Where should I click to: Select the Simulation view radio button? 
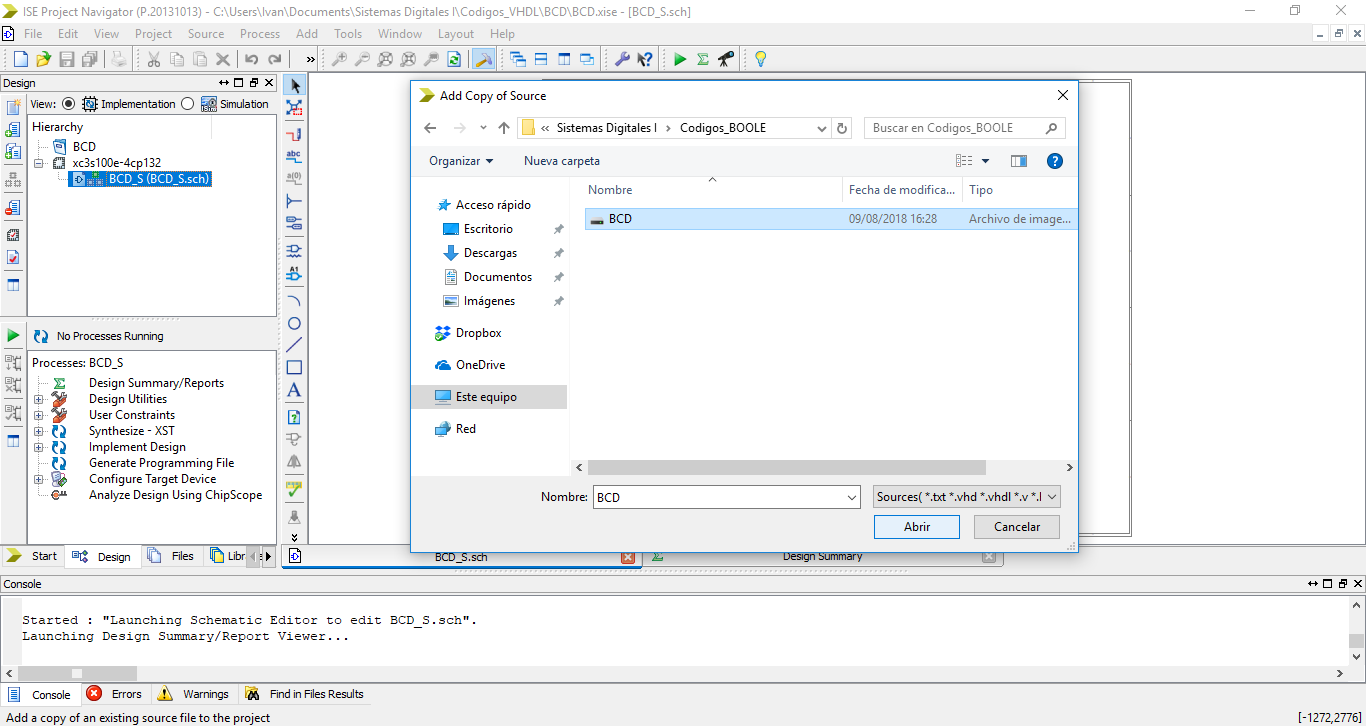pos(188,104)
